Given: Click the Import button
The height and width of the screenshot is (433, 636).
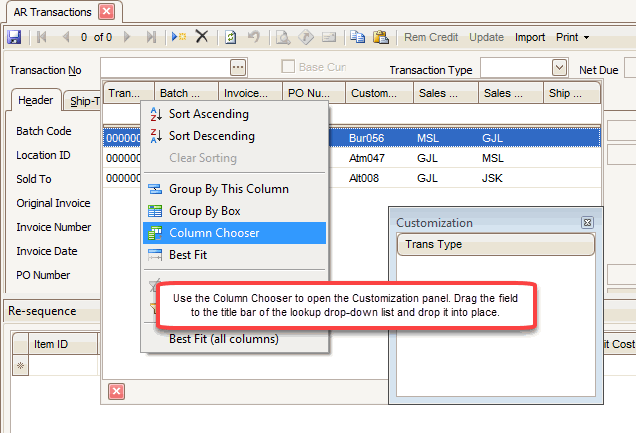Looking at the screenshot, I should (530, 37).
